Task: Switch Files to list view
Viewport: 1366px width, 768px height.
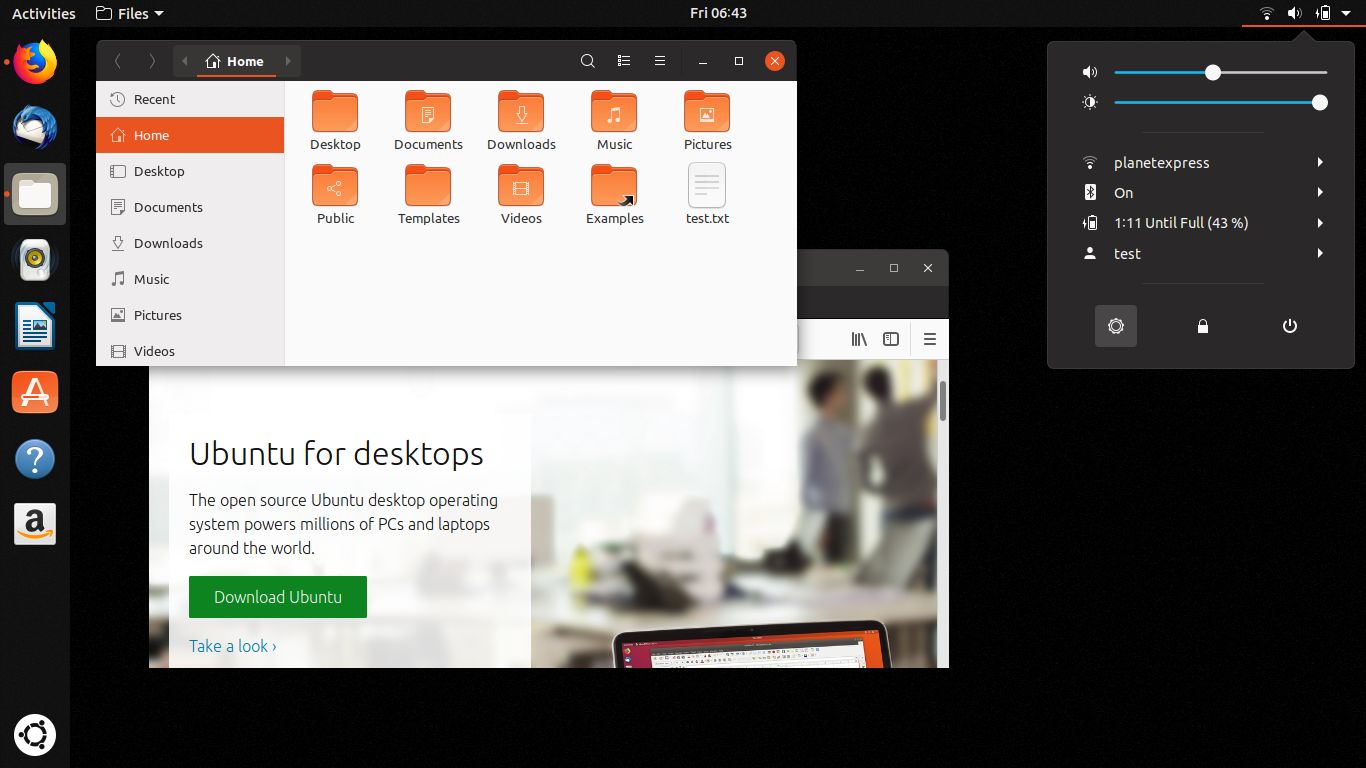Action: [623, 60]
